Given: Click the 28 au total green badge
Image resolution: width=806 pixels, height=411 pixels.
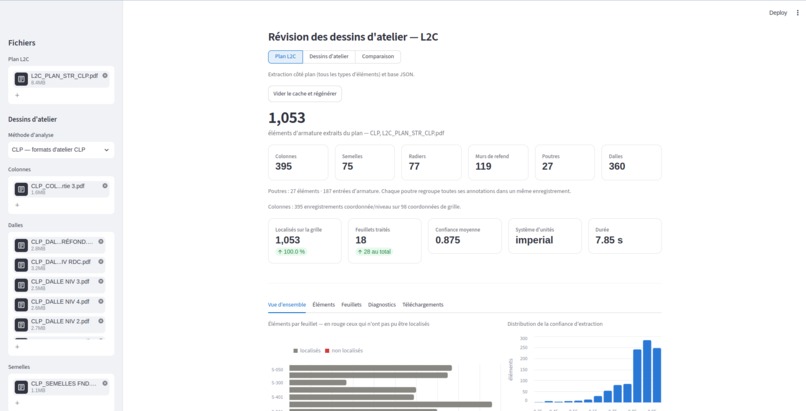Looking at the screenshot, I should point(375,252).
